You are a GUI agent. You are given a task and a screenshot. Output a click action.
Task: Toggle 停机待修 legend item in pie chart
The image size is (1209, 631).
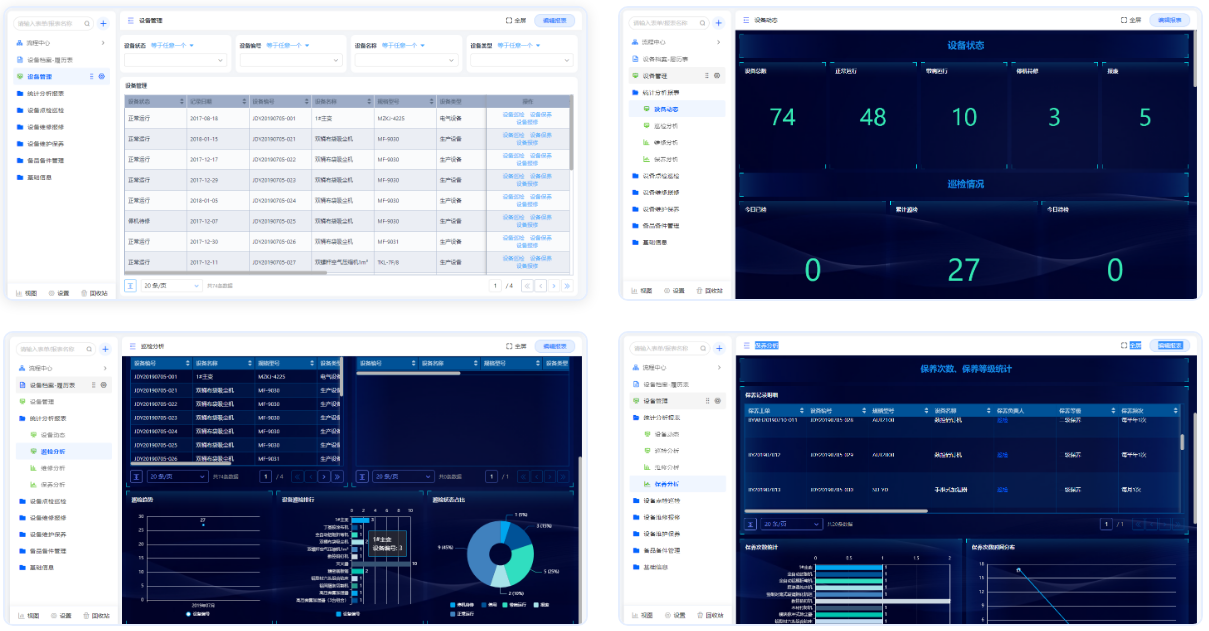click(x=461, y=604)
